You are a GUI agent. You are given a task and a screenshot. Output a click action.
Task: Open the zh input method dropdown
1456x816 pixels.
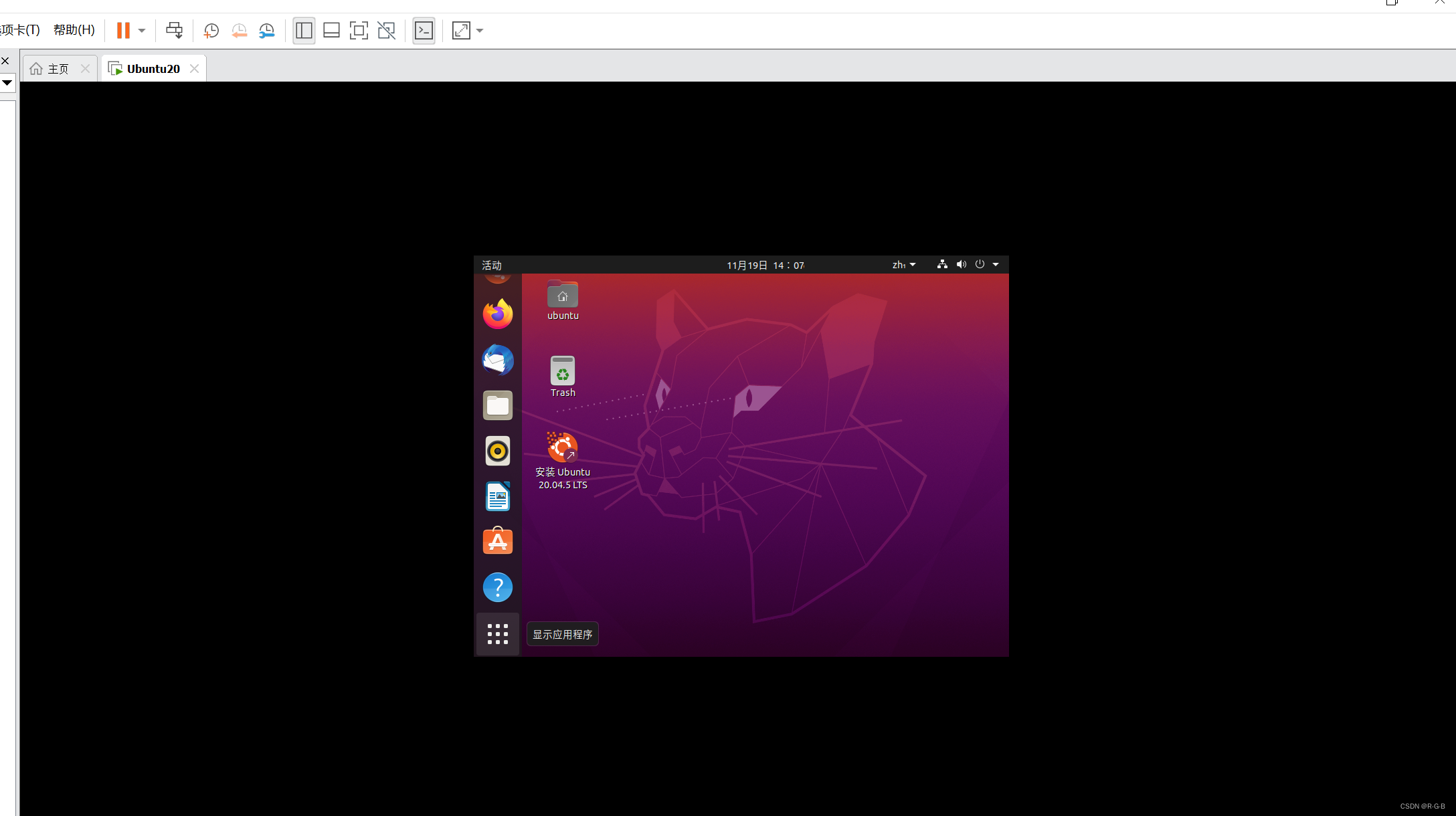[x=904, y=264]
